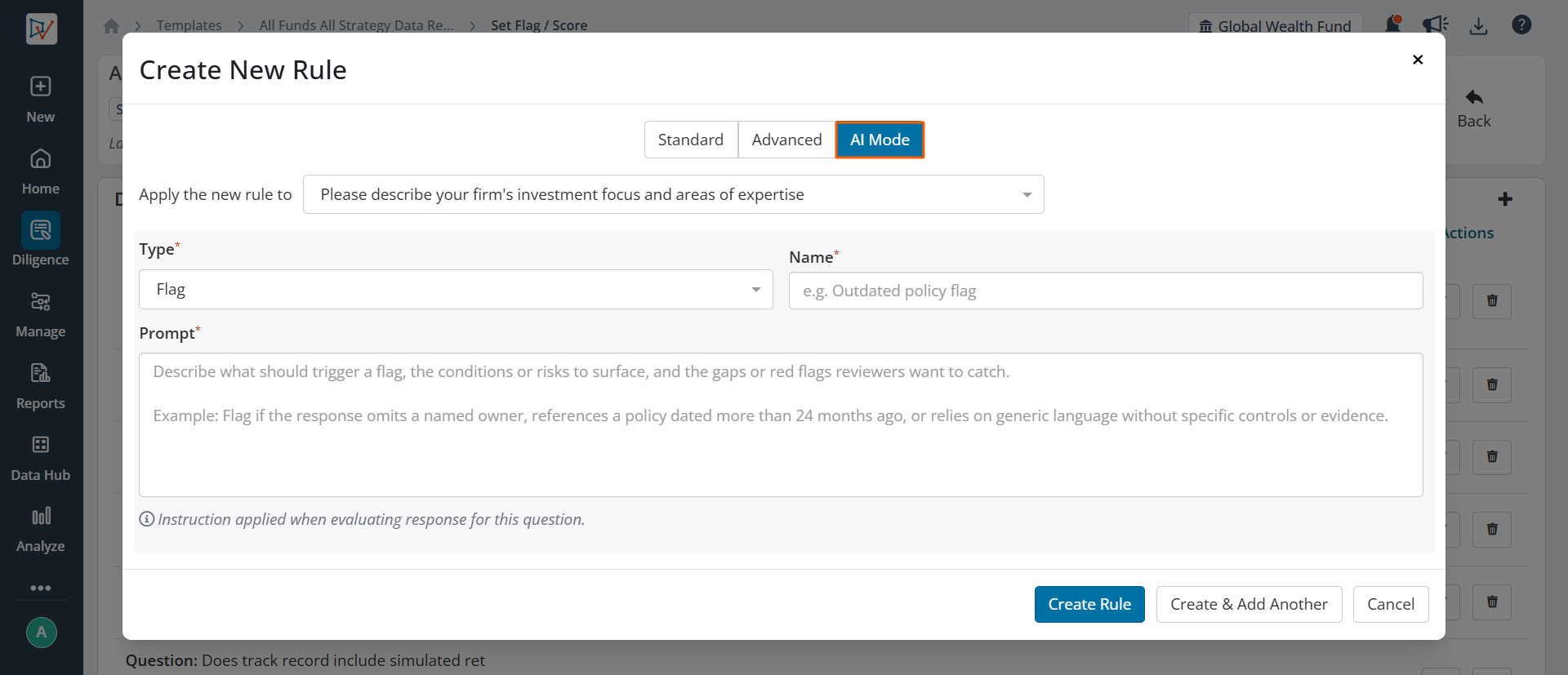The image size is (1568, 675).
Task: Close the Create New Rule dialog
Action: [x=1418, y=60]
